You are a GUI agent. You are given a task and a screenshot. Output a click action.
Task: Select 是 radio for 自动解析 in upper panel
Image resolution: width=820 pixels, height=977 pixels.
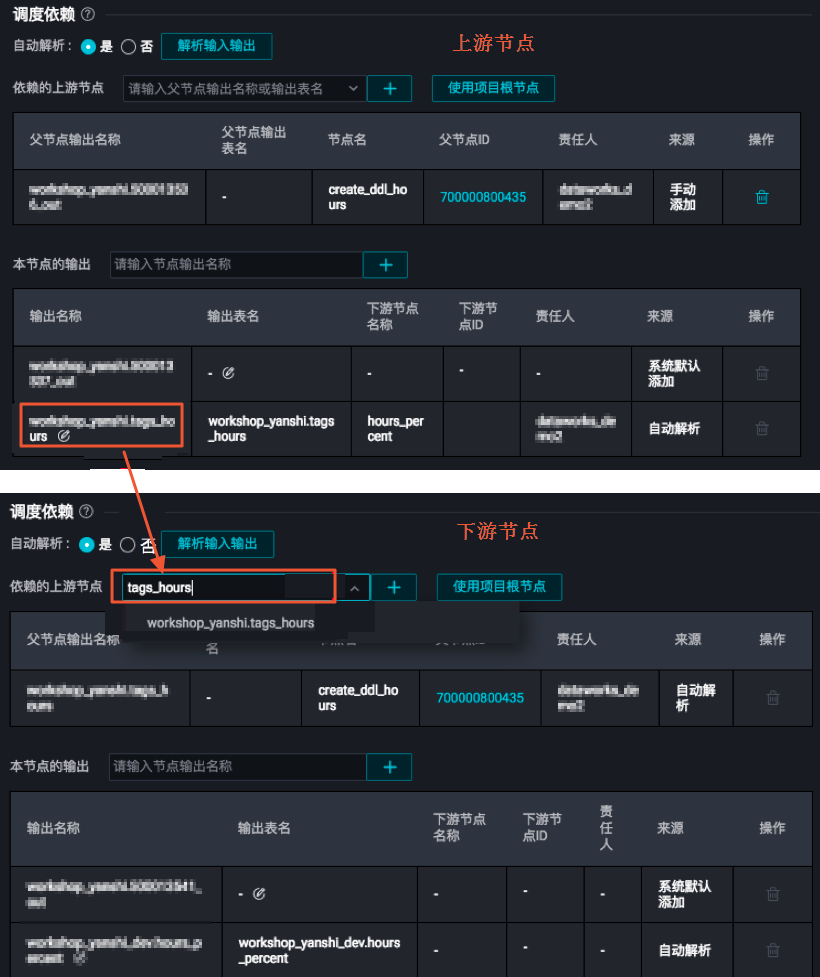88,47
